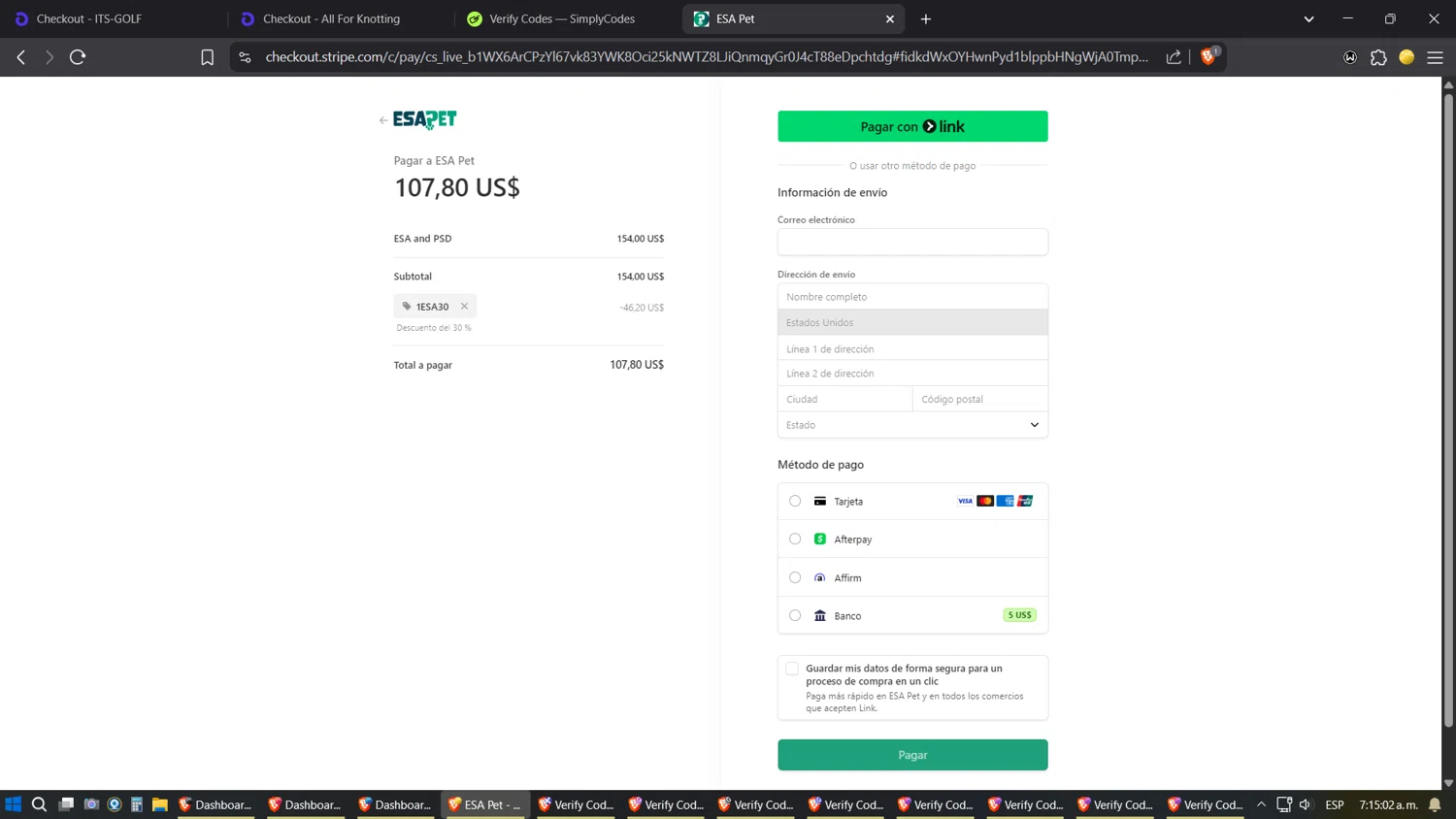Screen dimensions: 1456x819
Task: Show hidden system tray icons
Action: click(1261, 804)
